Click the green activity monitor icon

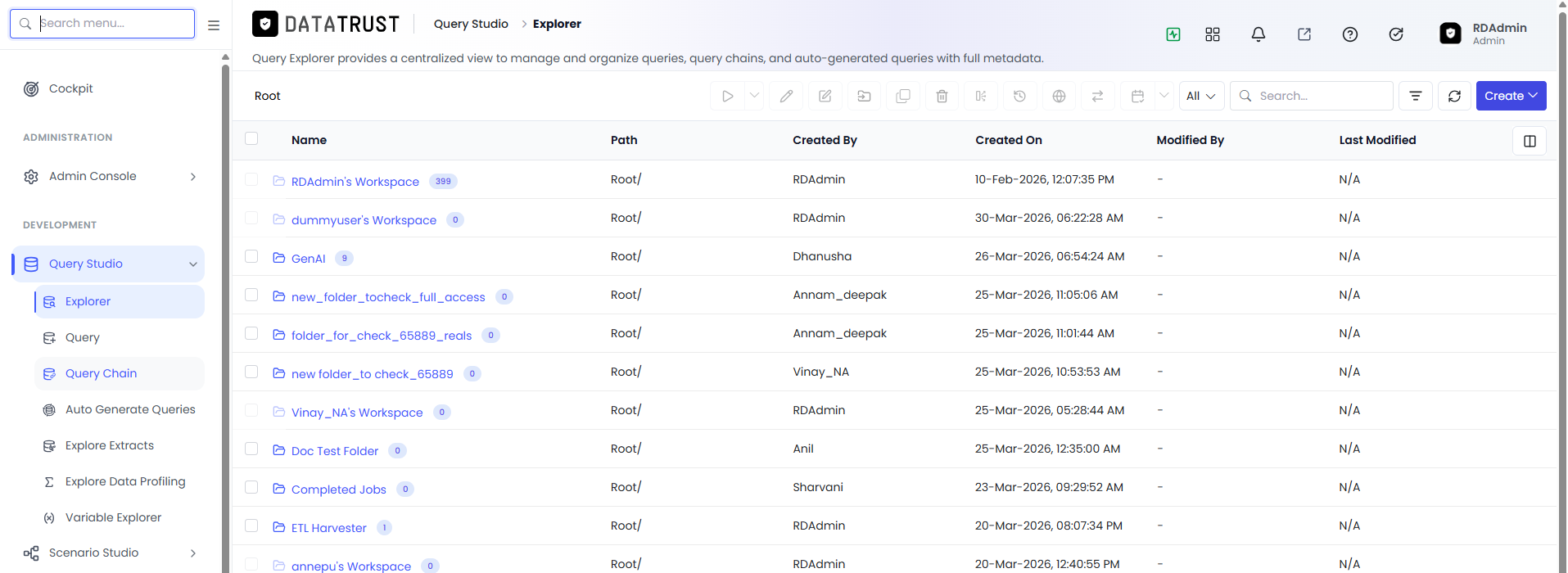coord(1173,34)
